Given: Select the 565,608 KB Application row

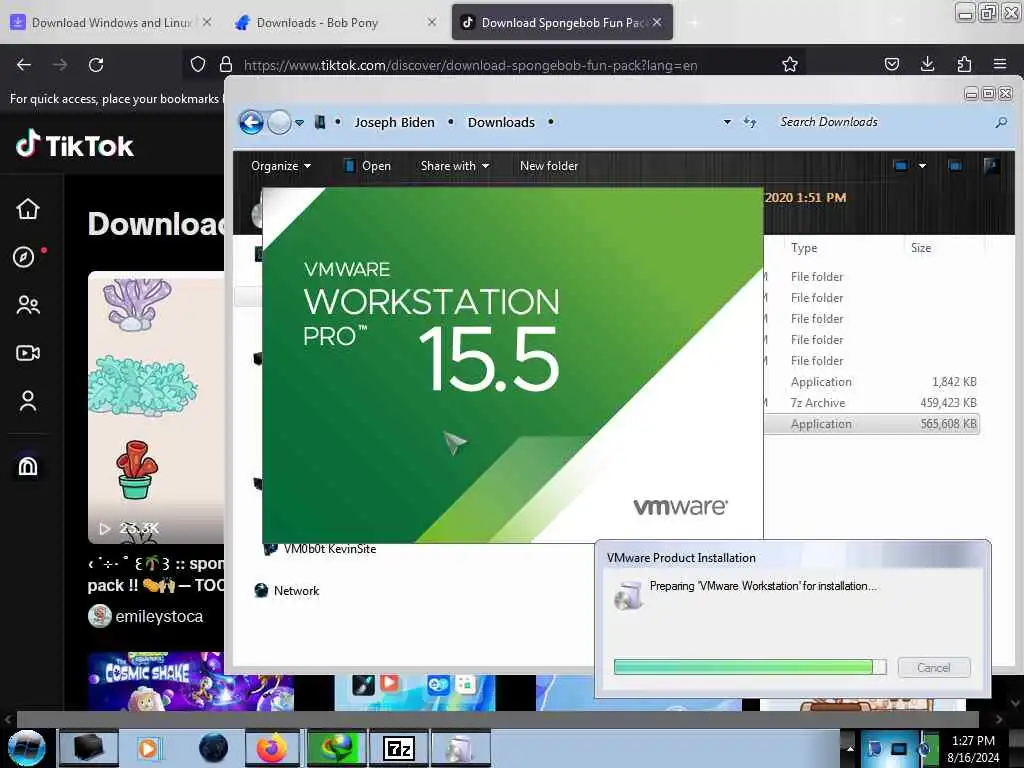Looking at the screenshot, I should (x=872, y=424).
